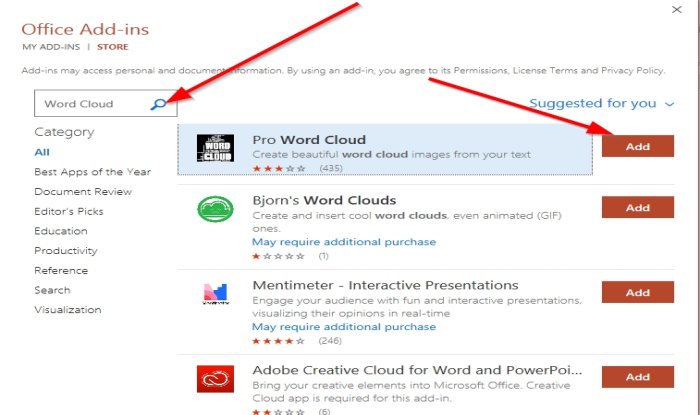The height and width of the screenshot is (415, 700).
Task: Select Best Apps of the Year category
Action: coord(92,172)
